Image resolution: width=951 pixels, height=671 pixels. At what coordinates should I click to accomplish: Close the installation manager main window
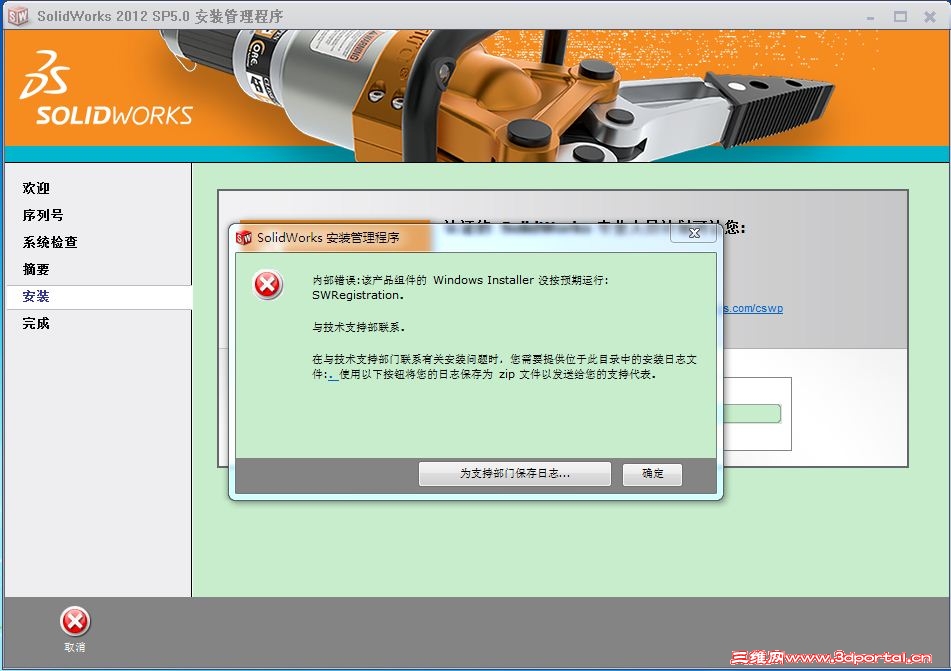tap(930, 16)
